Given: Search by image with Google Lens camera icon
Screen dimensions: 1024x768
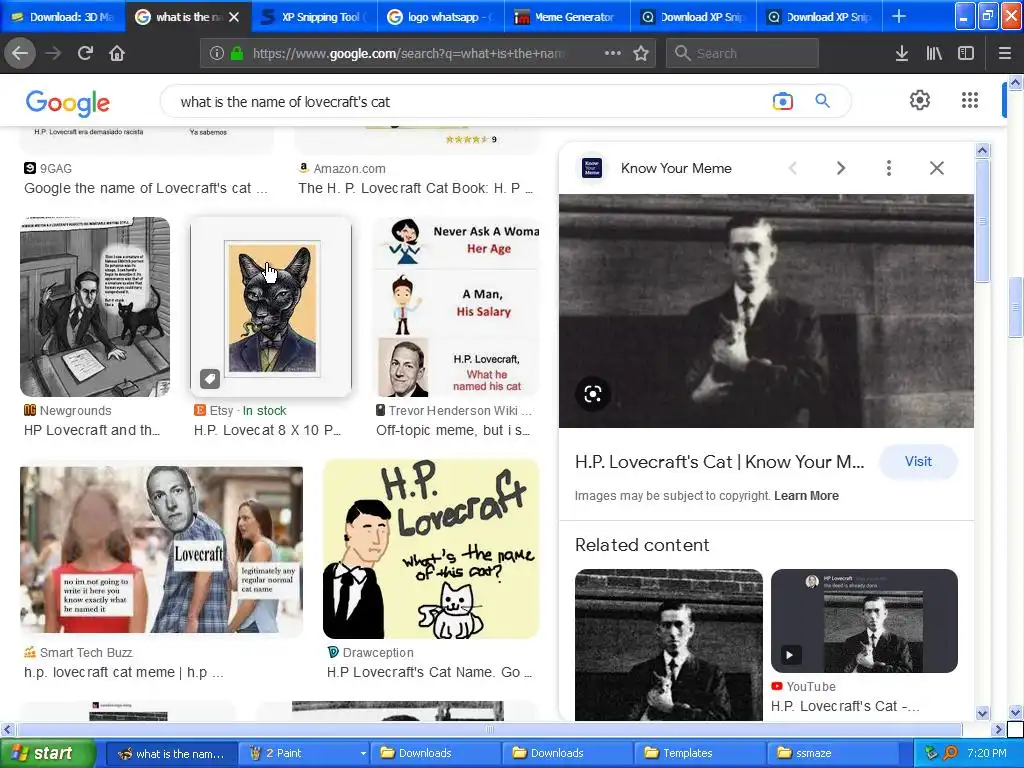Looking at the screenshot, I should [782, 101].
